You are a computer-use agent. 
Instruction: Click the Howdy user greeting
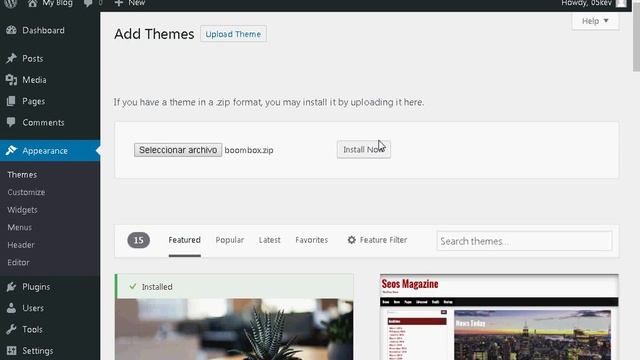pos(587,3)
